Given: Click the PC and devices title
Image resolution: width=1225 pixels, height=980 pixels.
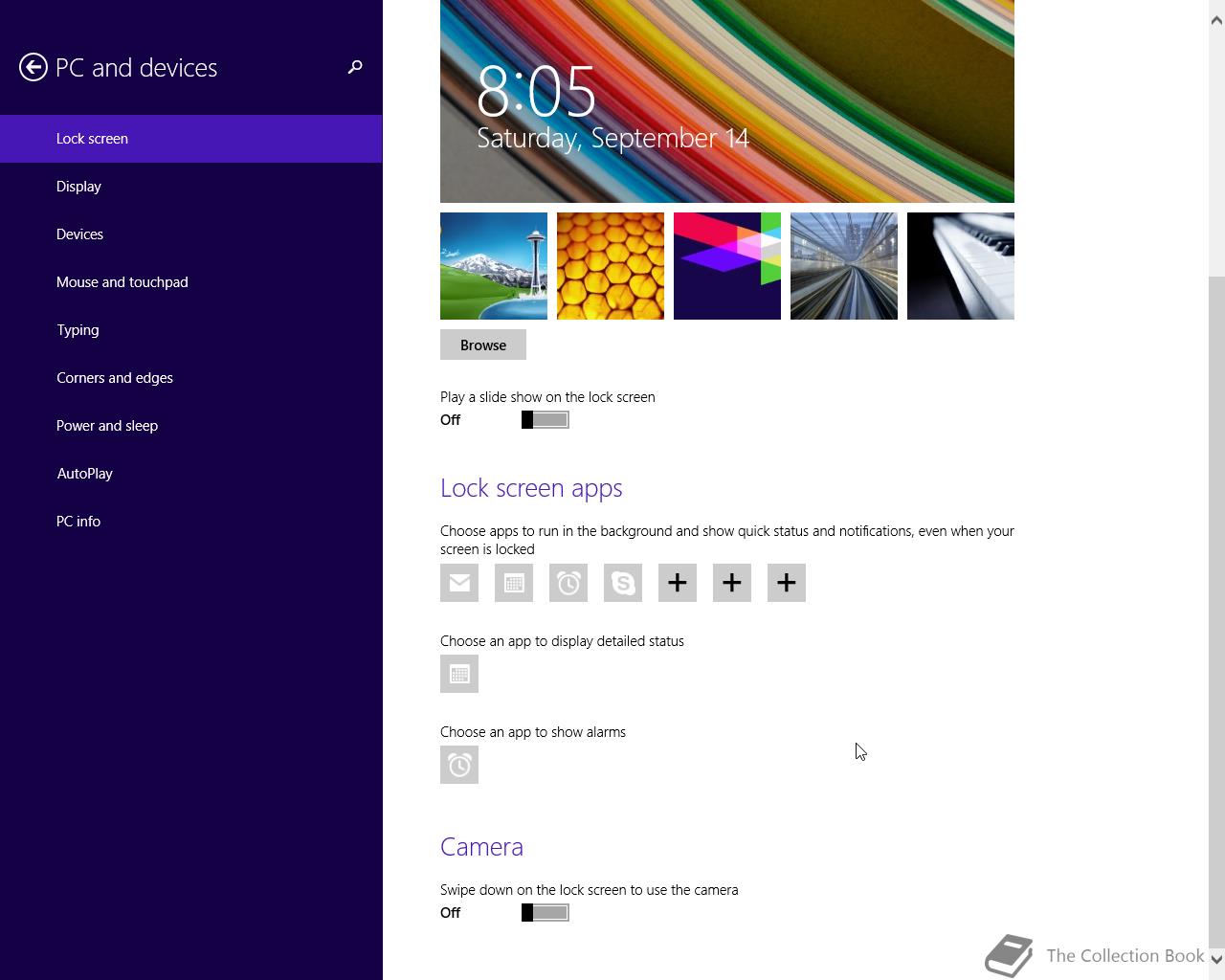Looking at the screenshot, I should (137, 68).
